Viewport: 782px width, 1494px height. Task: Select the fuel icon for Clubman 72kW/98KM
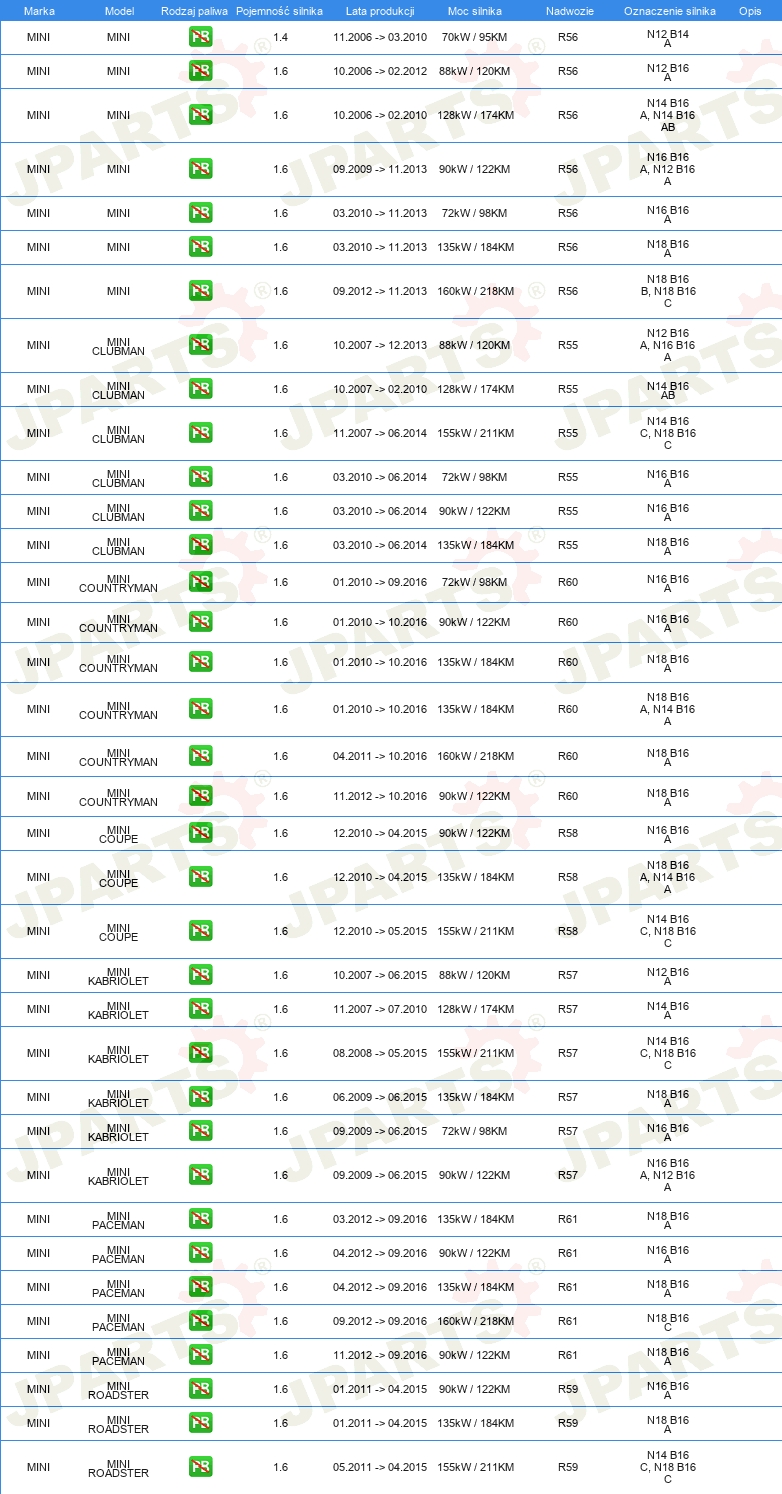coord(200,477)
